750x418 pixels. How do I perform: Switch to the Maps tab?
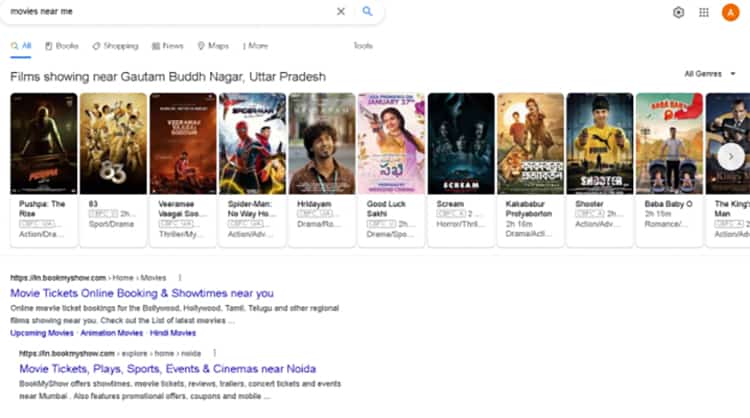(x=213, y=46)
